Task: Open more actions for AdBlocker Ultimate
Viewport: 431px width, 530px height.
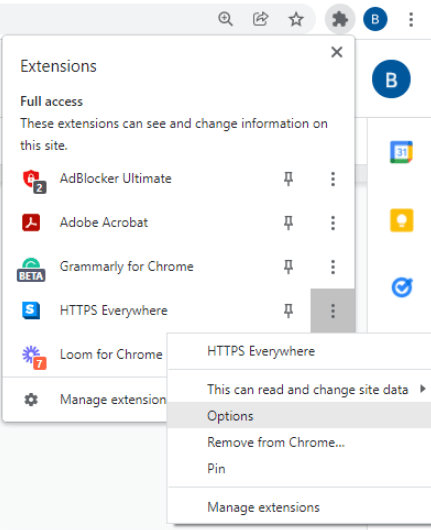Action: coord(333,179)
